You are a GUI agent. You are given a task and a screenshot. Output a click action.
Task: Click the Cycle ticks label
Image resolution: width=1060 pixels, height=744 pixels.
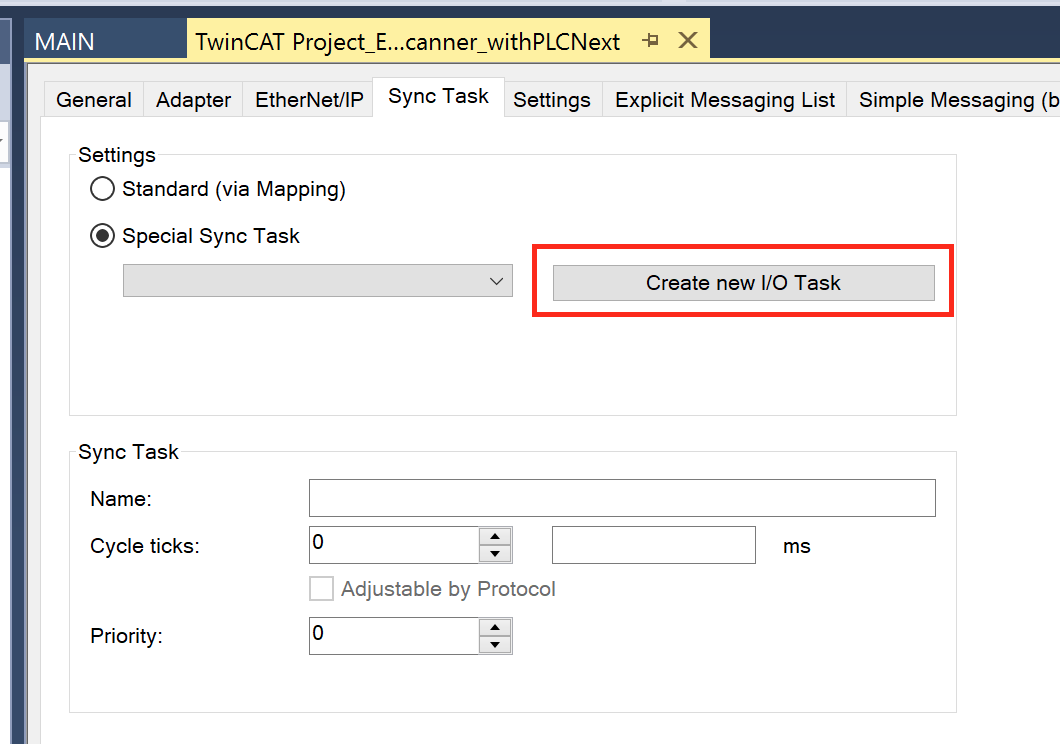tap(145, 546)
